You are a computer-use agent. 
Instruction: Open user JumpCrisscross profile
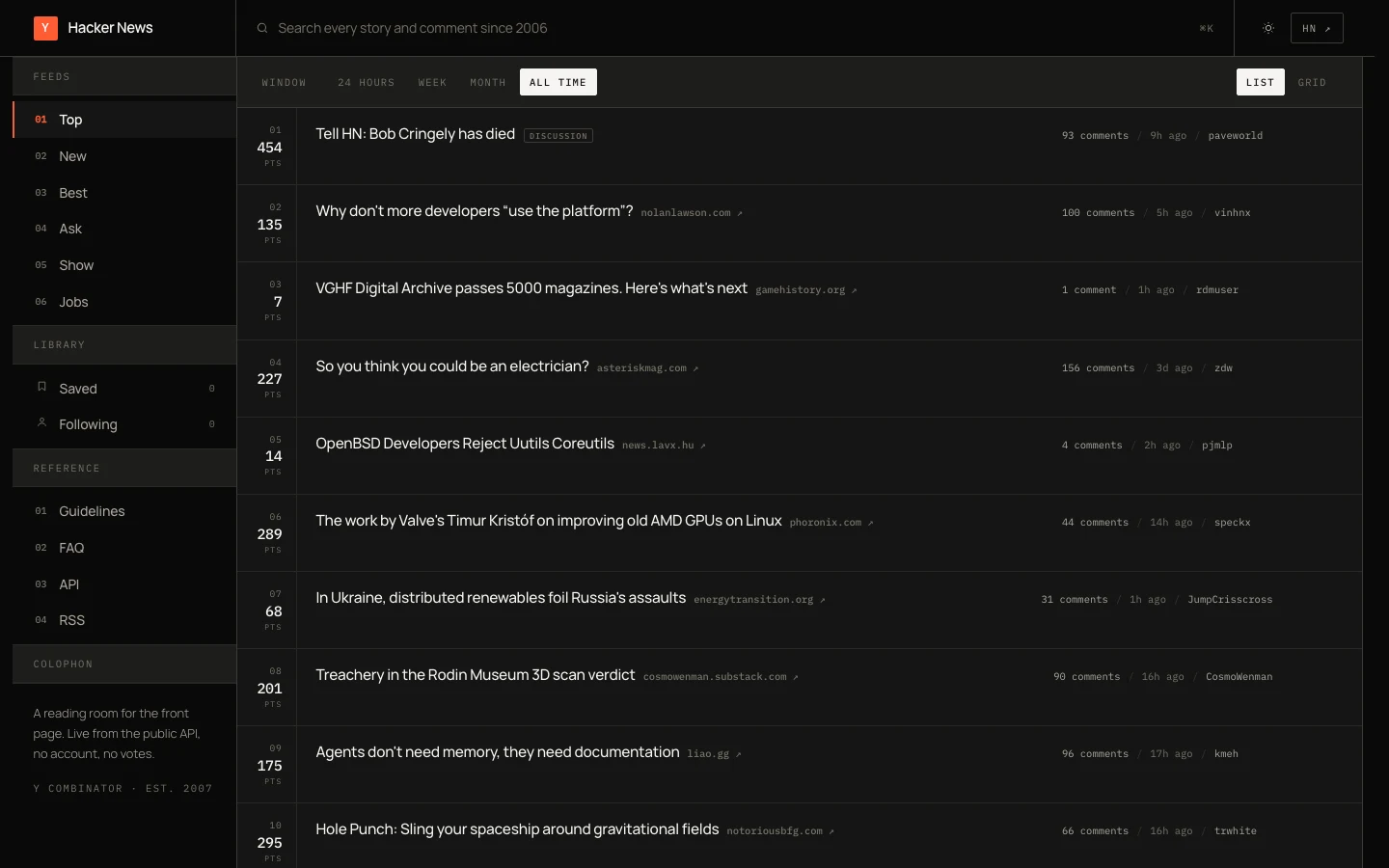[x=1230, y=600]
